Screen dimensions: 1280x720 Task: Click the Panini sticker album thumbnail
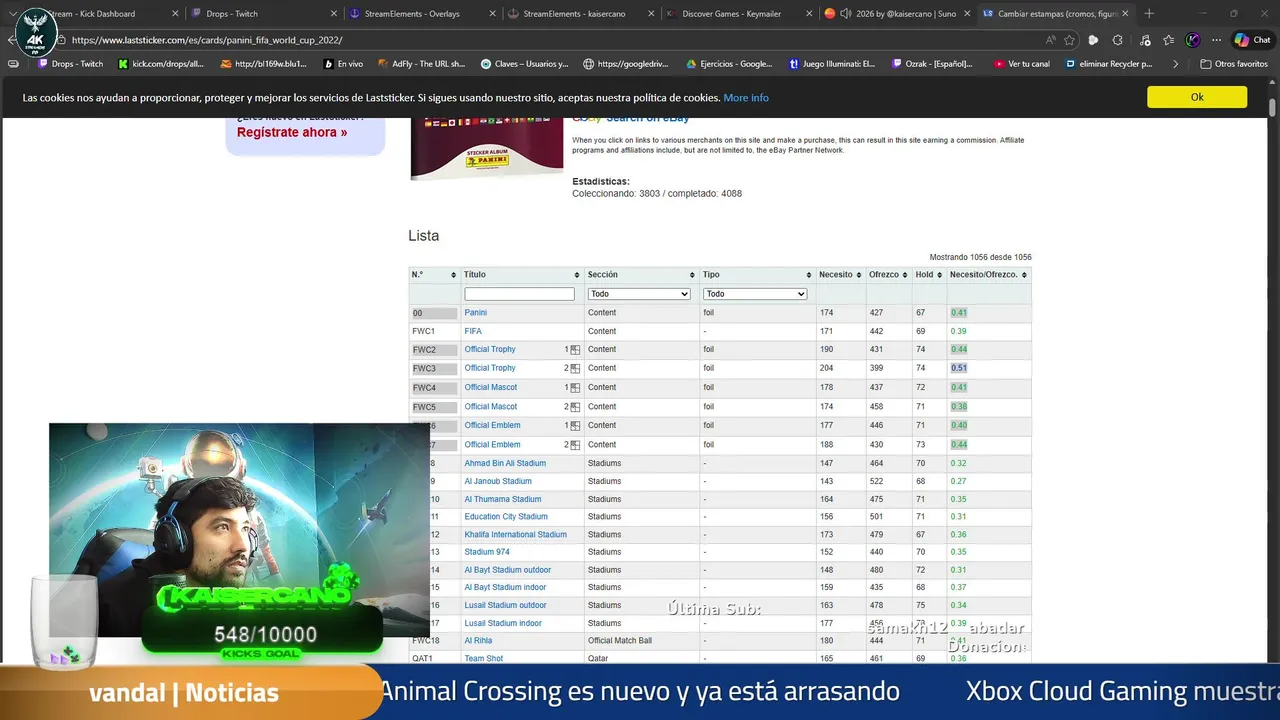[x=487, y=148]
